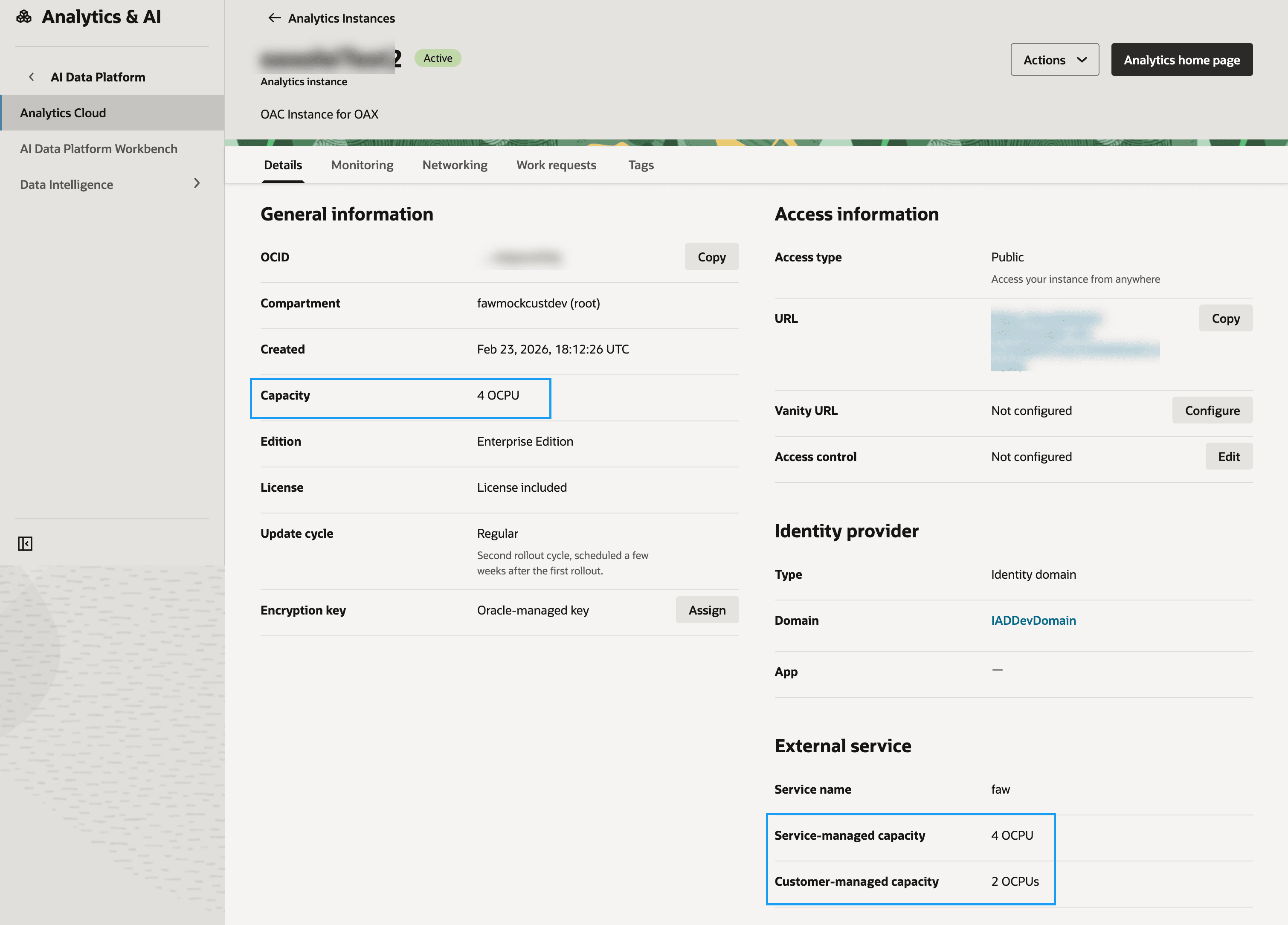Open the IADDevDomain identity domain
1288x925 pixels.
[1033, 620]
